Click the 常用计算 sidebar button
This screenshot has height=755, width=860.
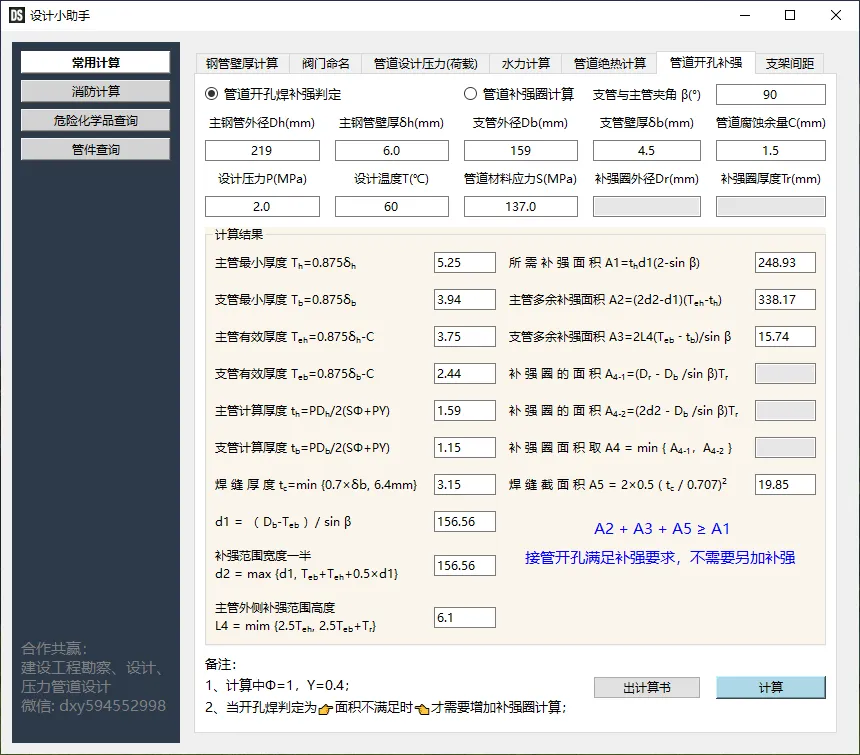(x=95, y=62)
